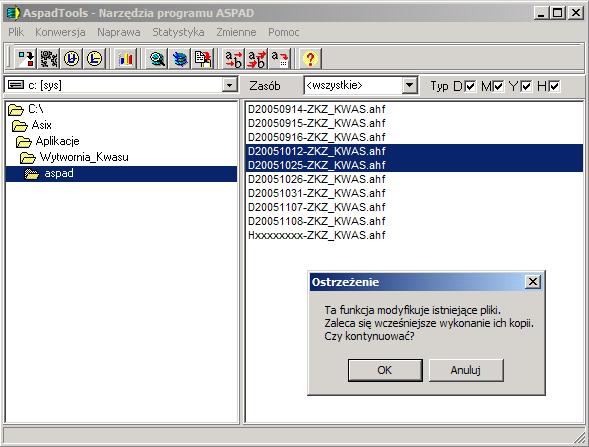
Task: Select file D20051012-ZKZ_KWAS.ahf
Action: click(x=414, y=151)
